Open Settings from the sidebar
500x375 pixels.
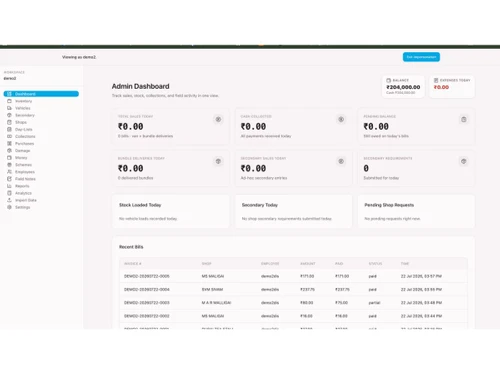22,207
